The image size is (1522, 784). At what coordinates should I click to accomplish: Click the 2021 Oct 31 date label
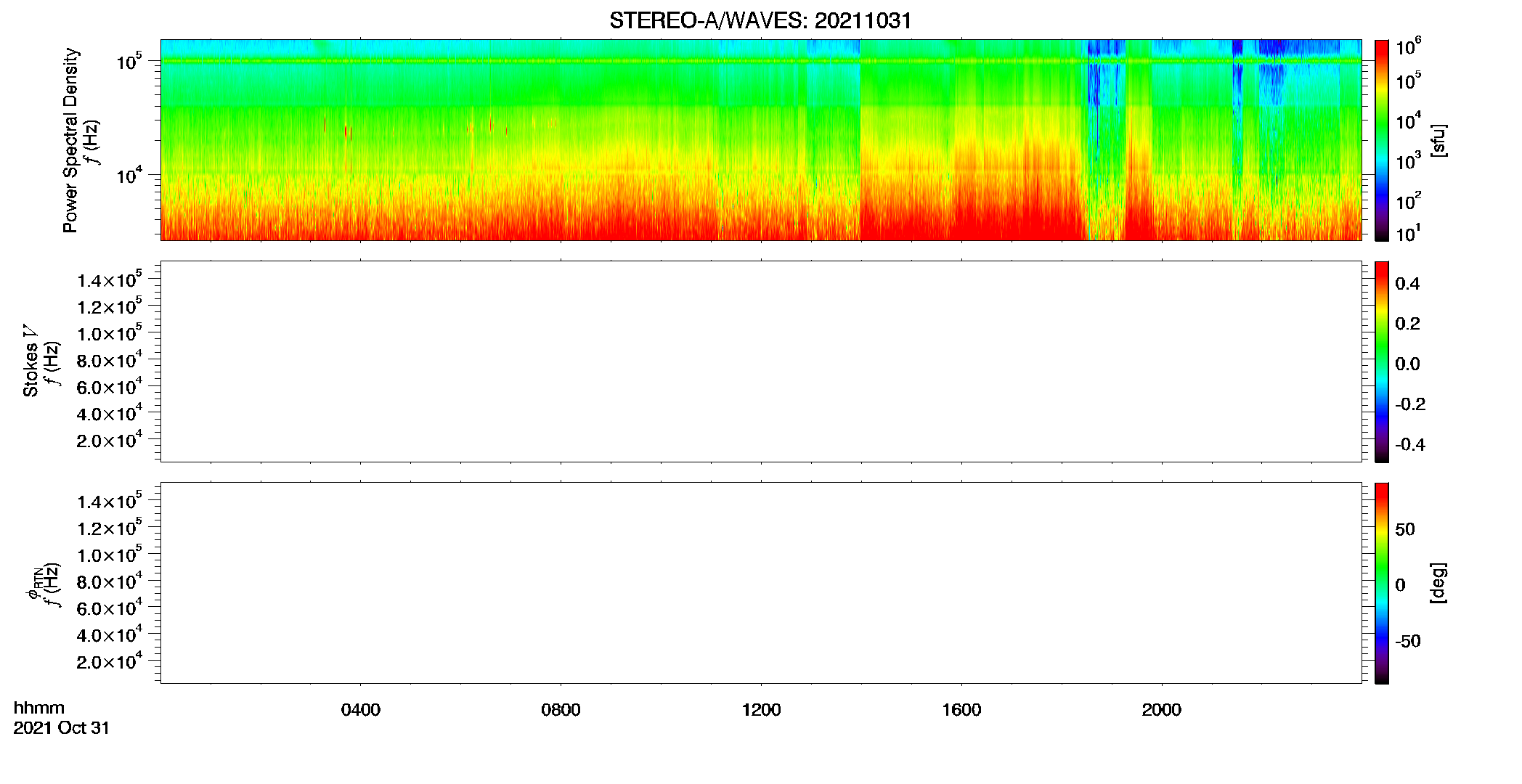pos(62,728)
